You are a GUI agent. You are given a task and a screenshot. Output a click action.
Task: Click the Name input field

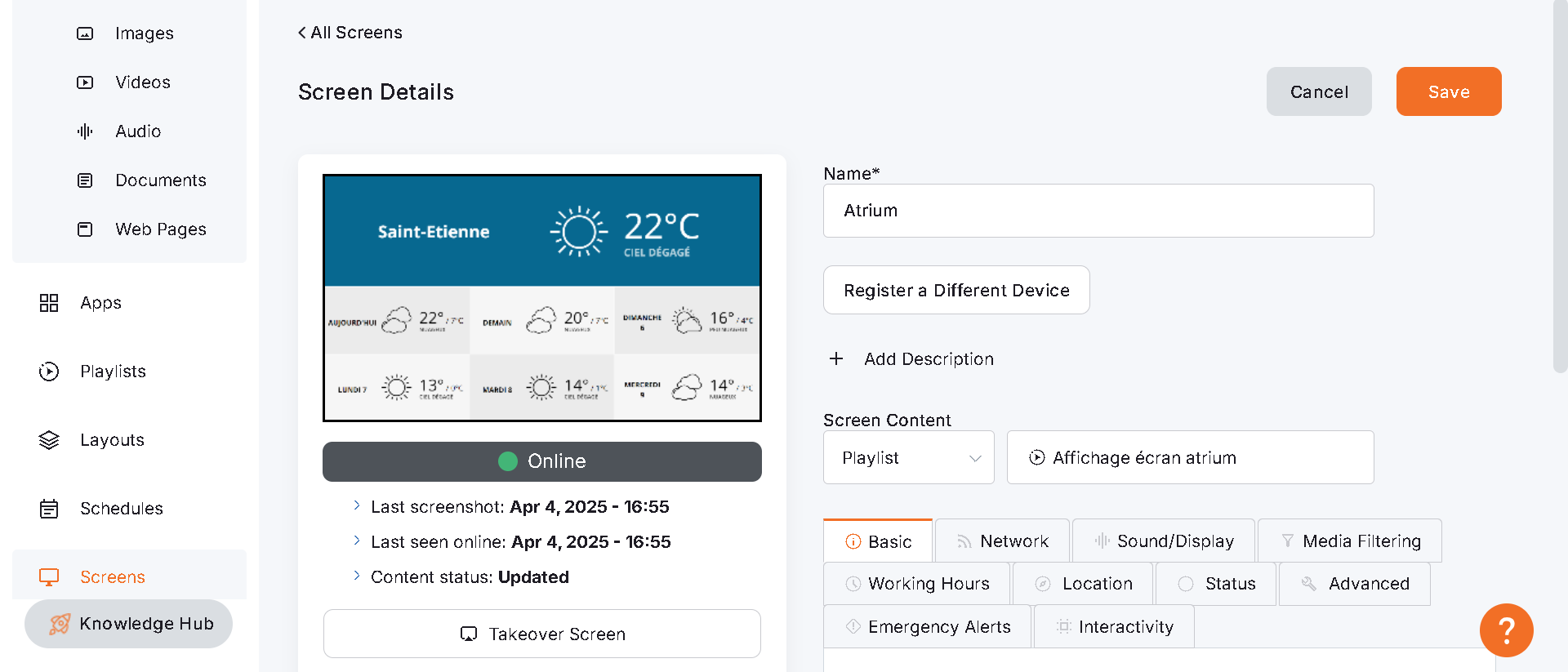click(1098, 211)
